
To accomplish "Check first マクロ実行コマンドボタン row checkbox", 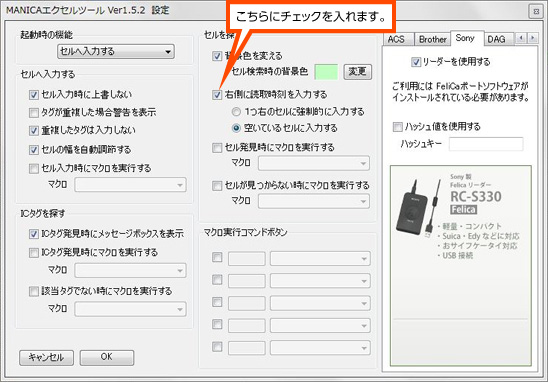I will [x=217, y=258].
